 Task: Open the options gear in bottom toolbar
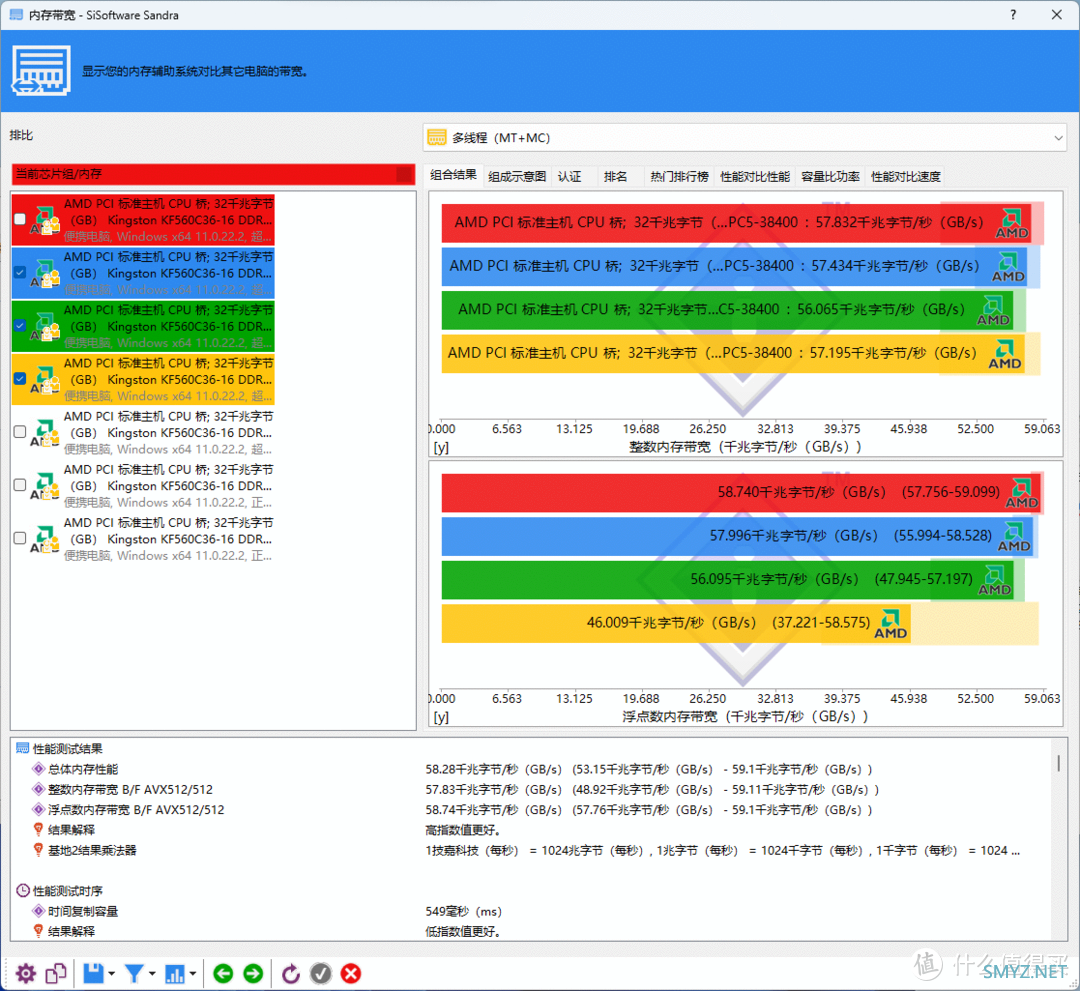25,973
